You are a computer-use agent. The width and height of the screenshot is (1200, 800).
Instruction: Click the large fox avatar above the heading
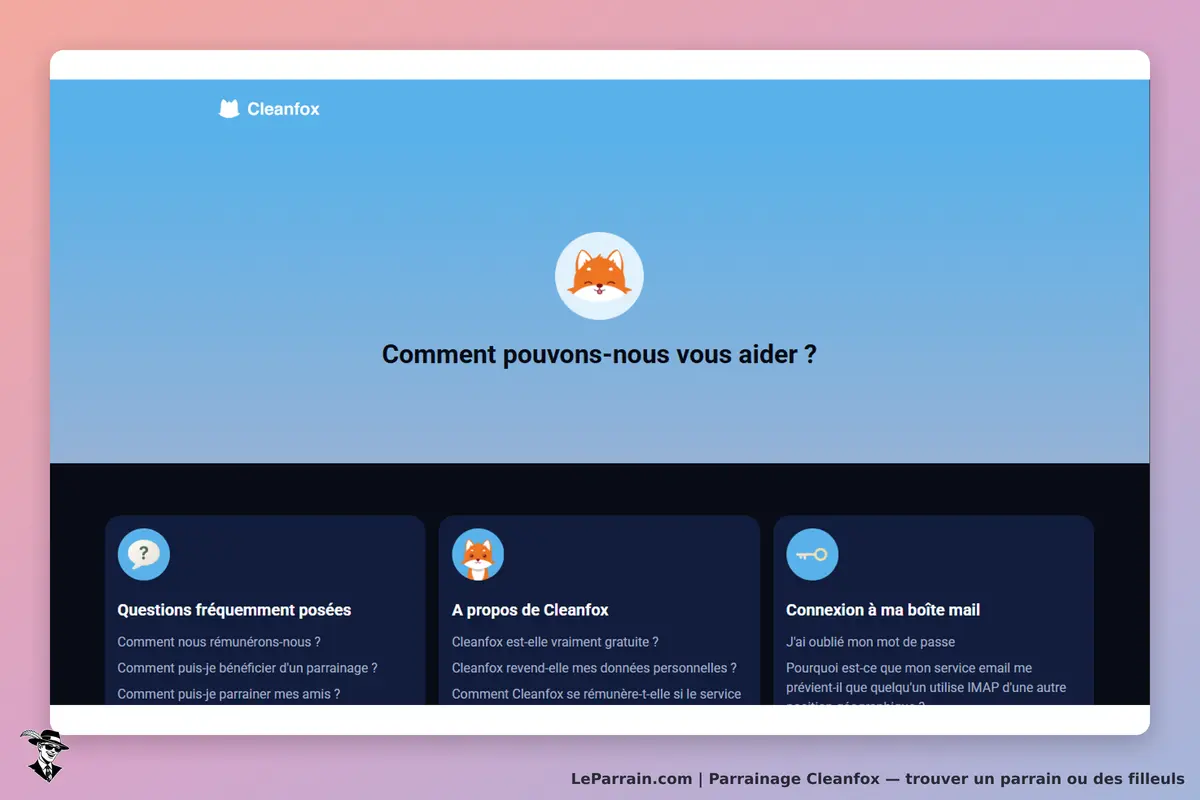(x=599, y=276)
